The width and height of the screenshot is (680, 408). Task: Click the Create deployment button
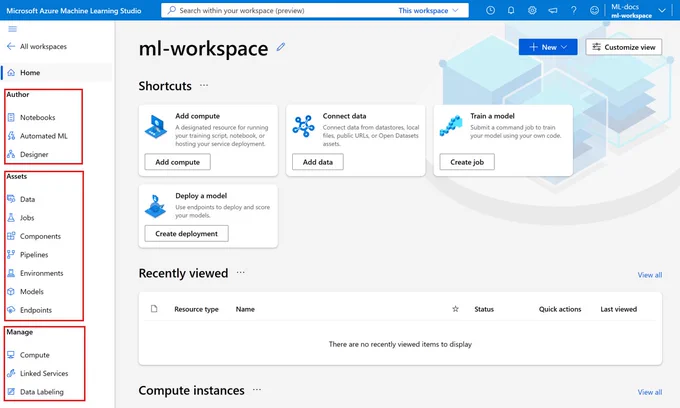(186, 233)
